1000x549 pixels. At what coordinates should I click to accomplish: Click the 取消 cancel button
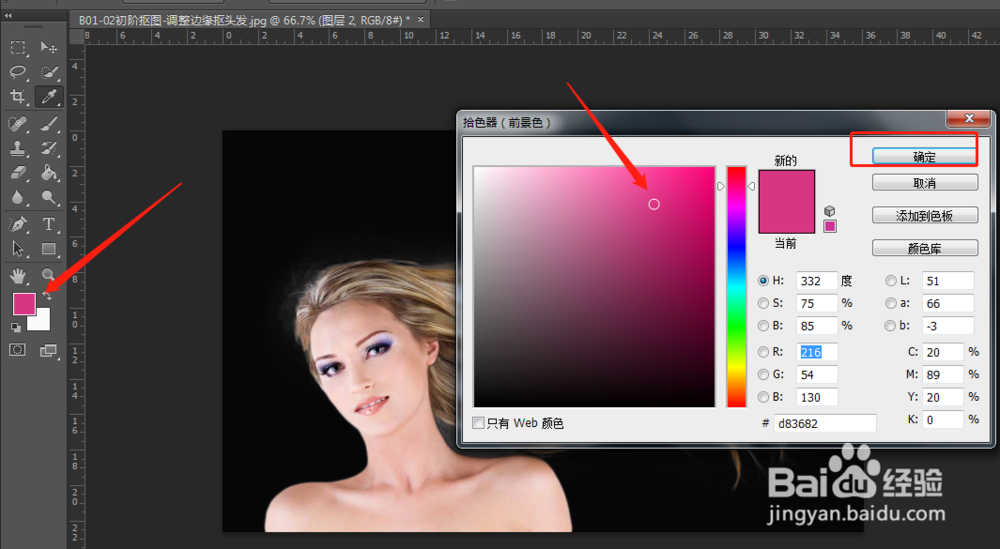pos(925,183)
